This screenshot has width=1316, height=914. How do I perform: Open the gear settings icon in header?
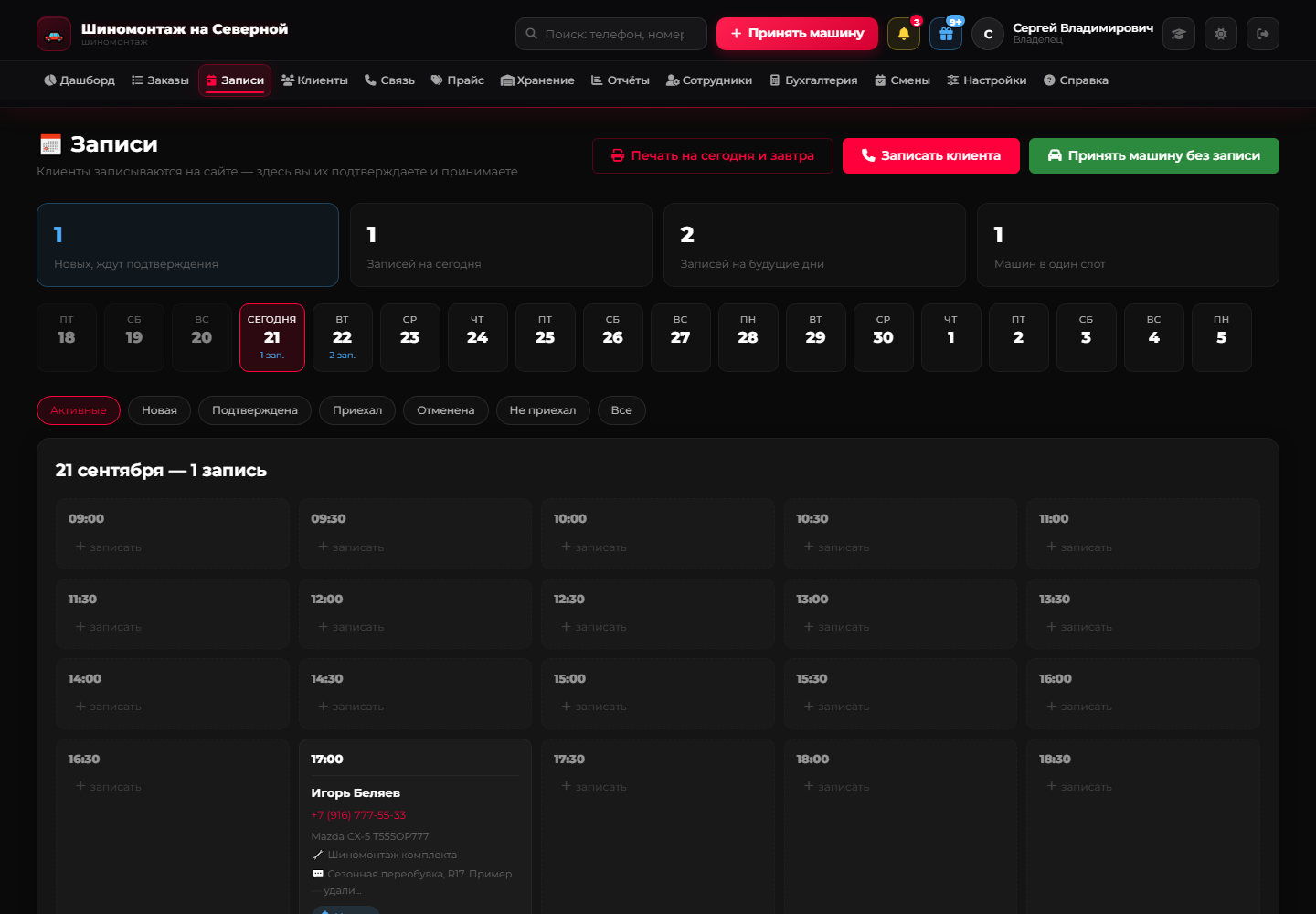point(1221,34)
